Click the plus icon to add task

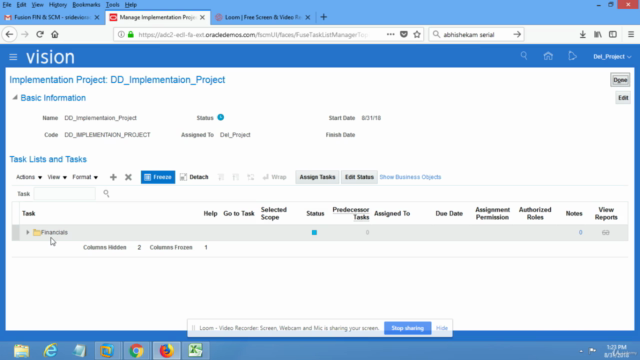click(113, 177)
